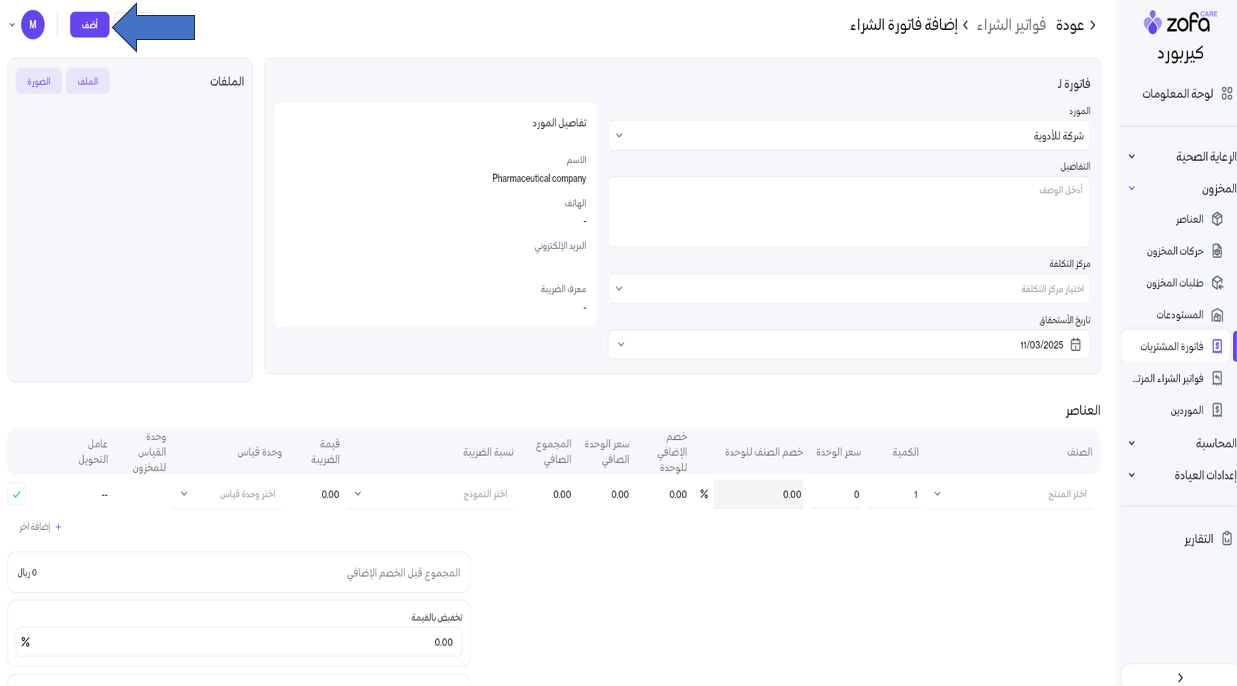Open فاتورة المشتريات in sidebar menu
Screen dimensions: 1237x686
(1172, 347)
